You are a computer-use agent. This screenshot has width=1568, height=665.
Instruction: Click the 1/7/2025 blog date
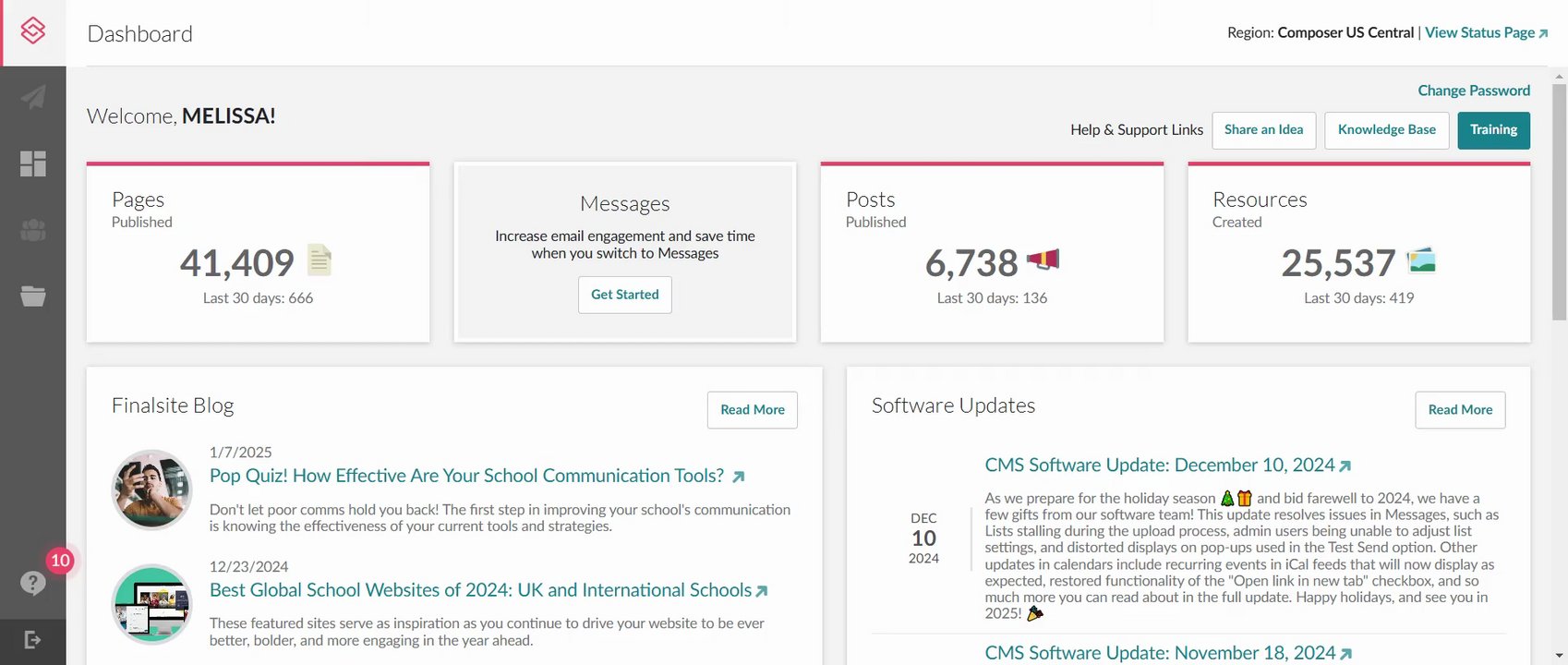[240, 453]
